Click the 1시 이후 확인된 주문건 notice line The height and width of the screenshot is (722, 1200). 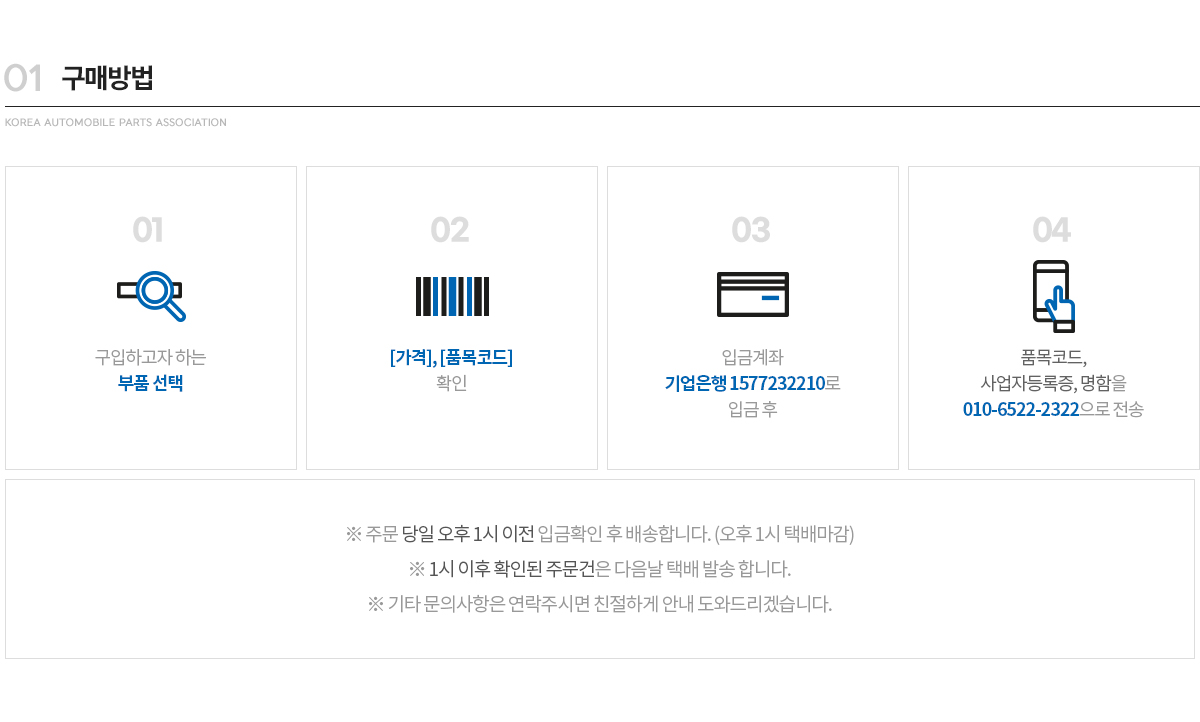click(600, 569)
